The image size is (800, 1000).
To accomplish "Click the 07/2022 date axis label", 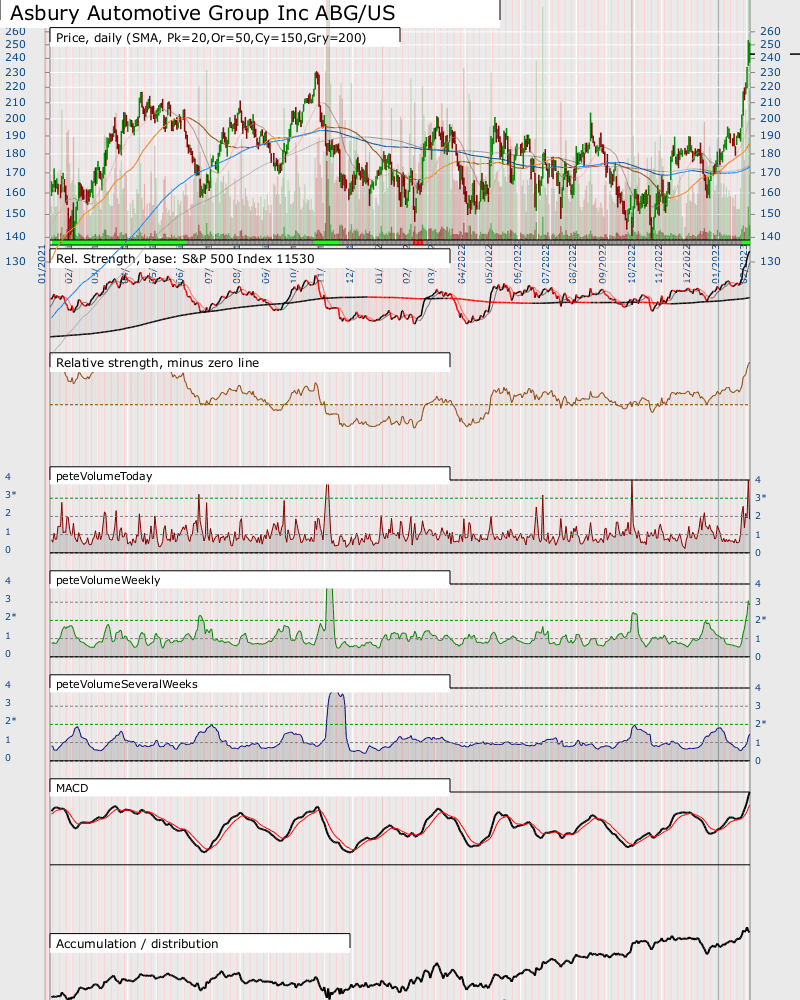I will point(545,264).
